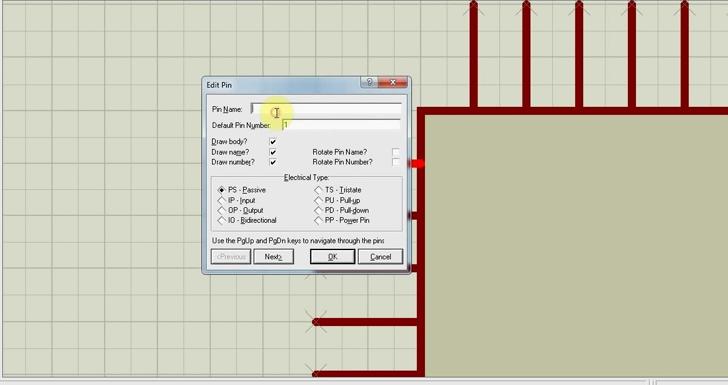Image resolution: width=728 pixels, height=385 pixels.
Task: Click the Previous button
Action: [231, 257]
